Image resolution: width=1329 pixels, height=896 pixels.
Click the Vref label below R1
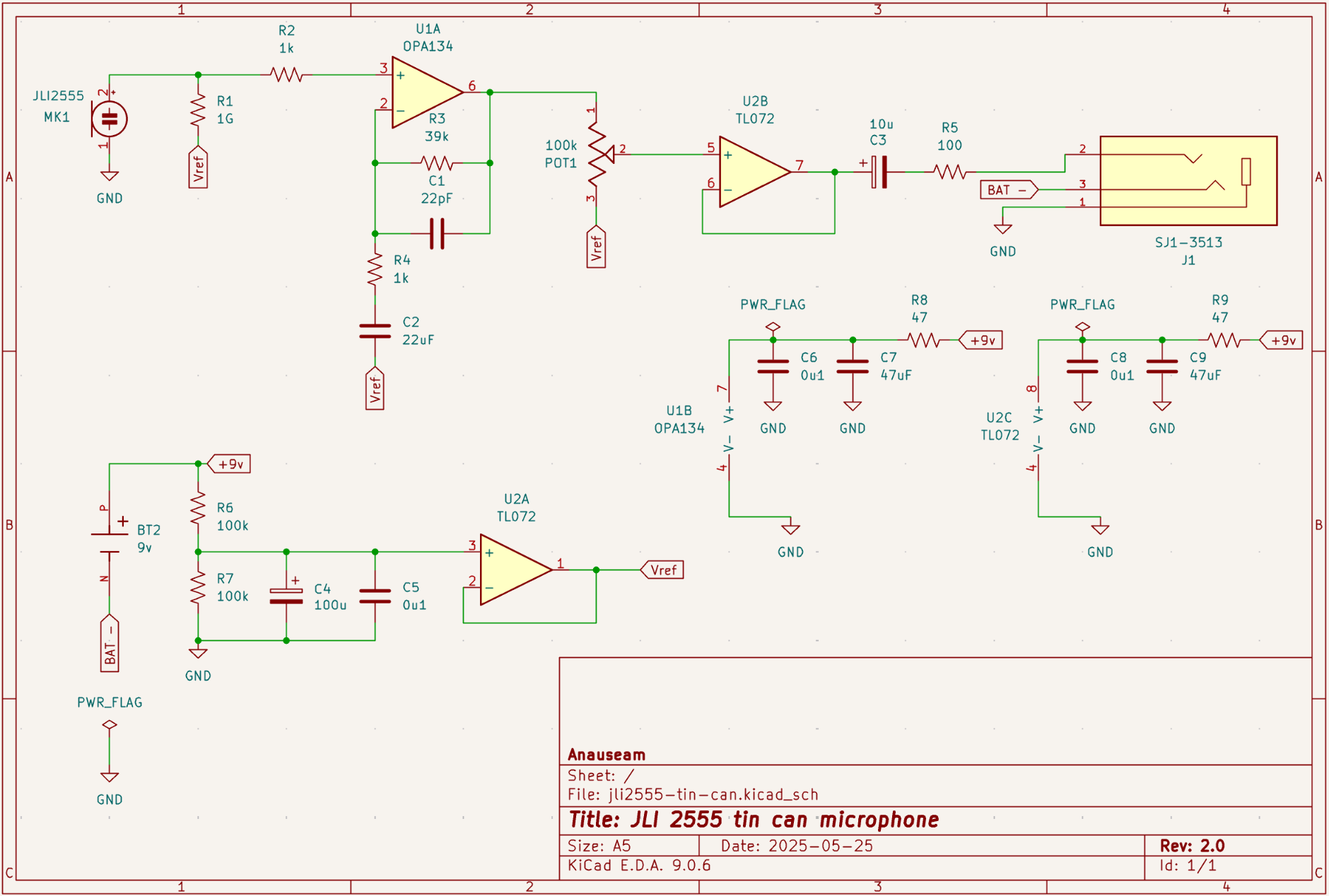[x=198, y=167]
